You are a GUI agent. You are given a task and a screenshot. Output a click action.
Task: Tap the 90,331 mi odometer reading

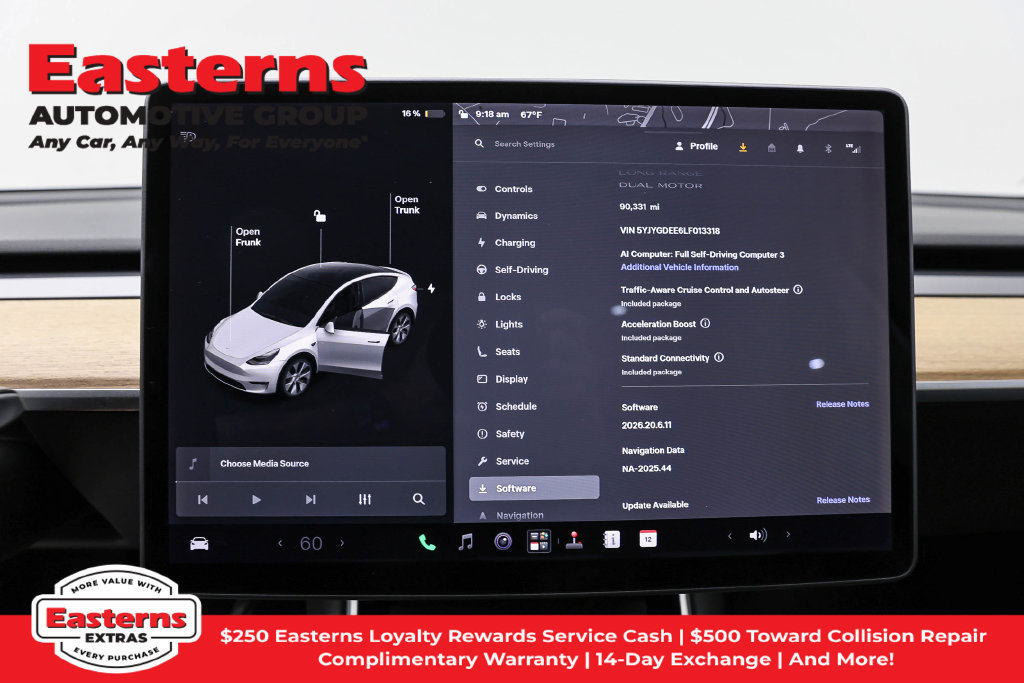pos(639,206)
